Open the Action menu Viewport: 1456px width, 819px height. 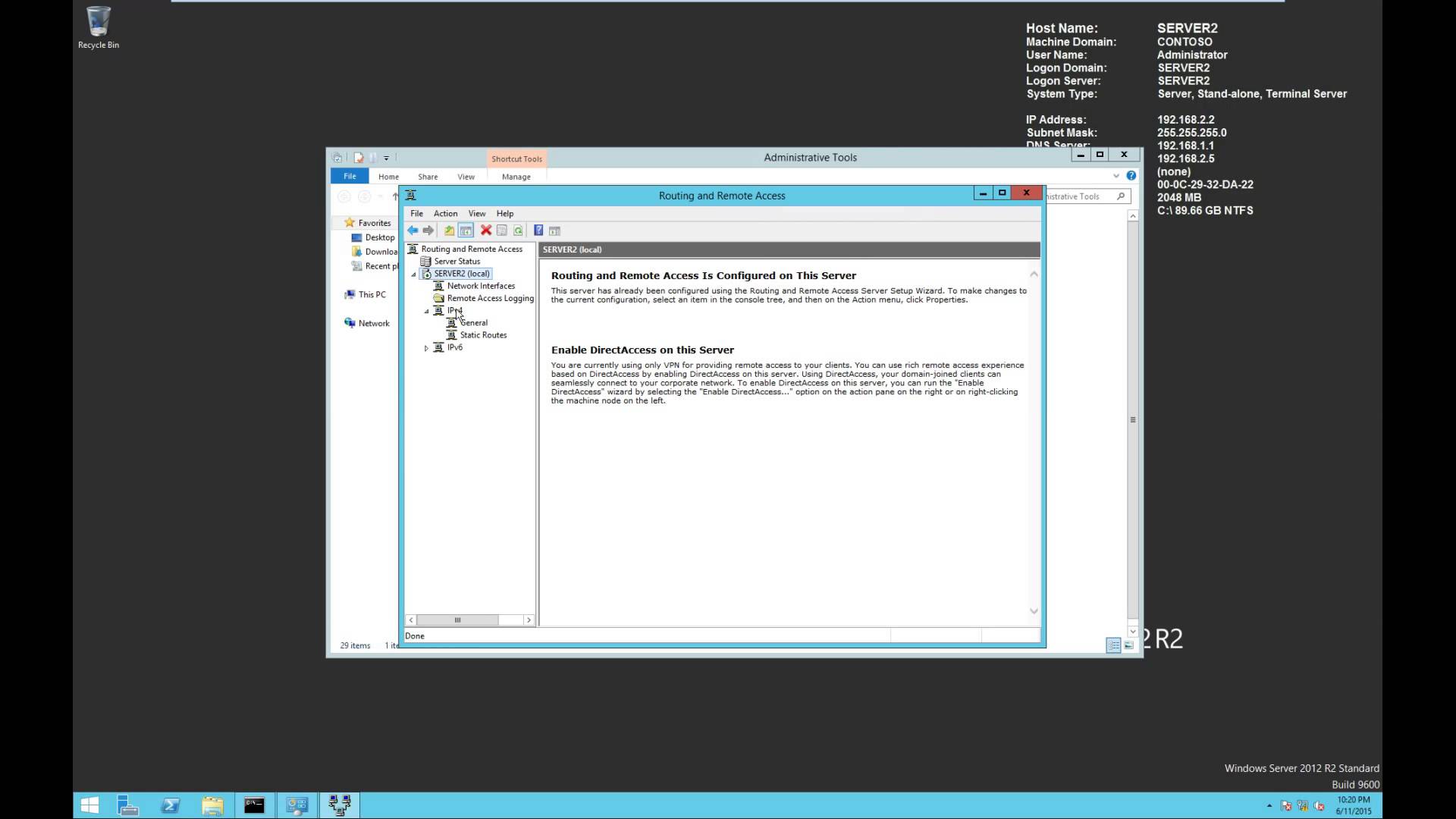(x=445, y=214)
